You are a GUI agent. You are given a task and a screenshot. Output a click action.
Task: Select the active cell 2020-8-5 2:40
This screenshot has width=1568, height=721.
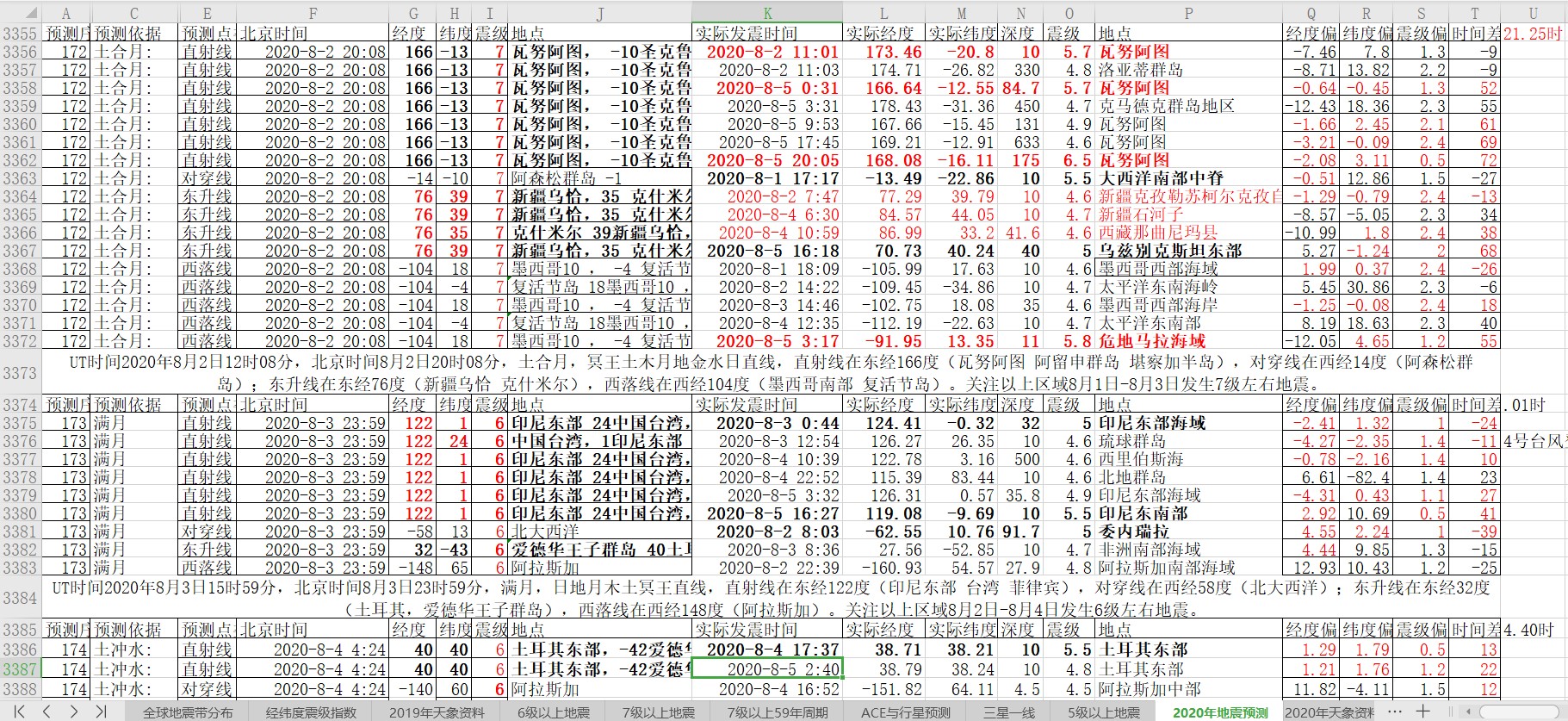pos(767,669)
